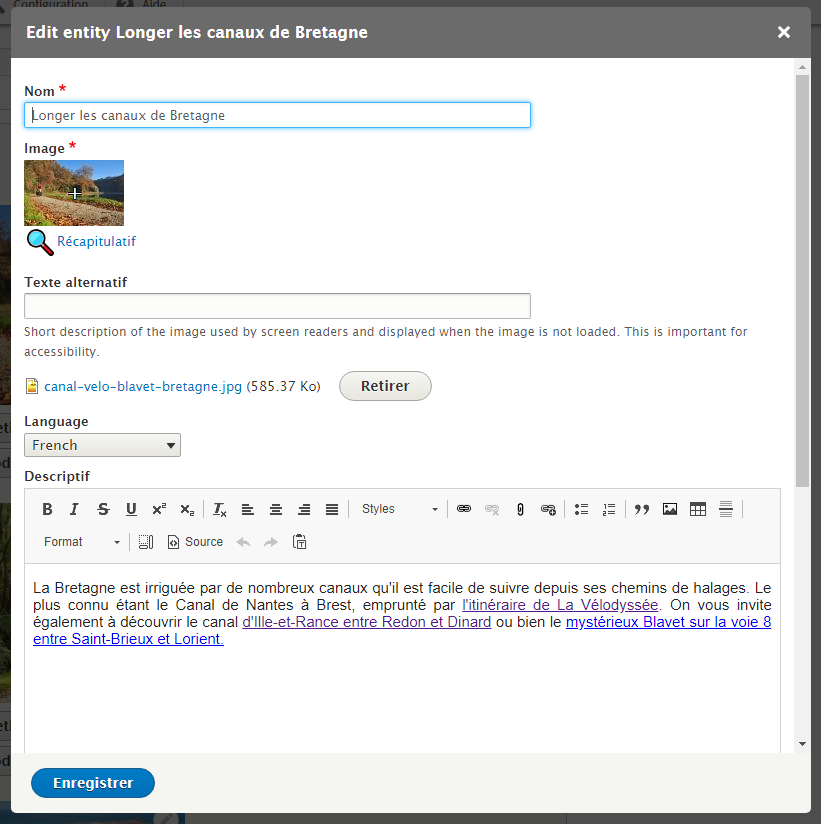Toggle center text alignment
Image resolution: width=821 pixels, height=824 pixels.
tap(276, 509)
